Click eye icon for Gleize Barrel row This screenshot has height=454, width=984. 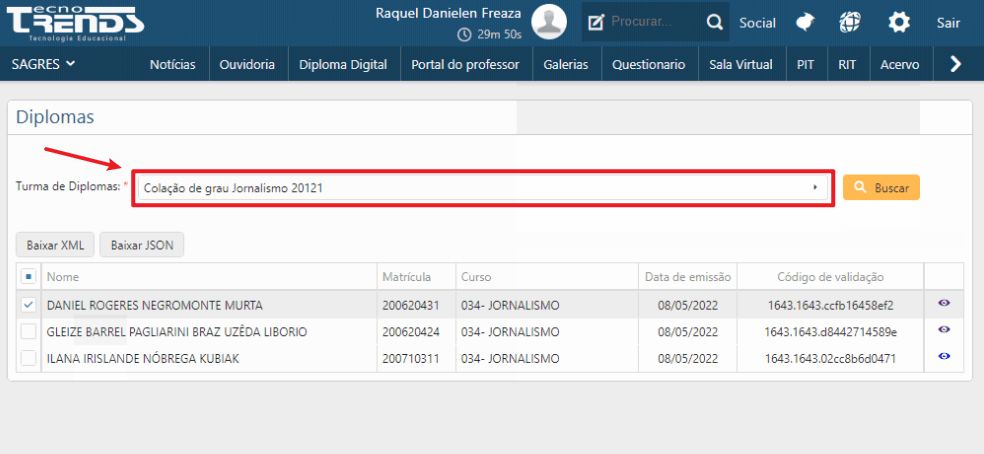tap(944, 330)
